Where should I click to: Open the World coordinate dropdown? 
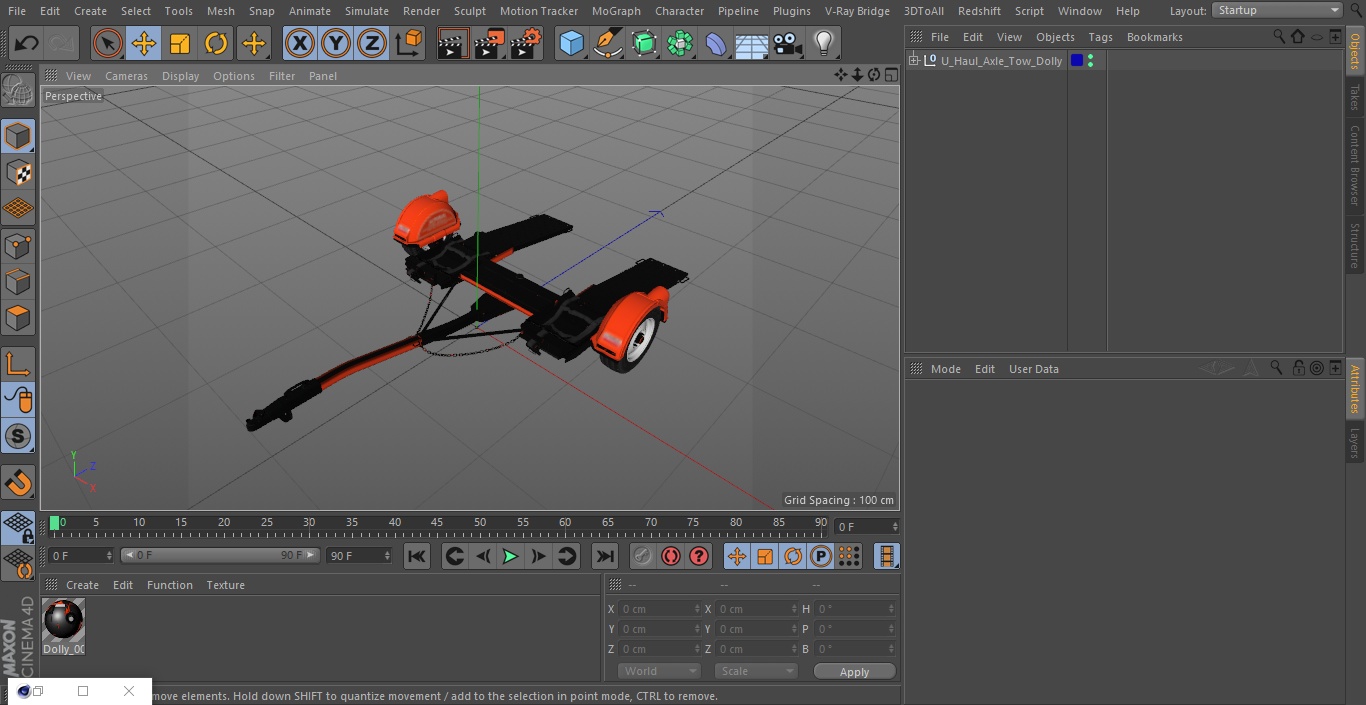pyautogui.click(x=659, y=671)
